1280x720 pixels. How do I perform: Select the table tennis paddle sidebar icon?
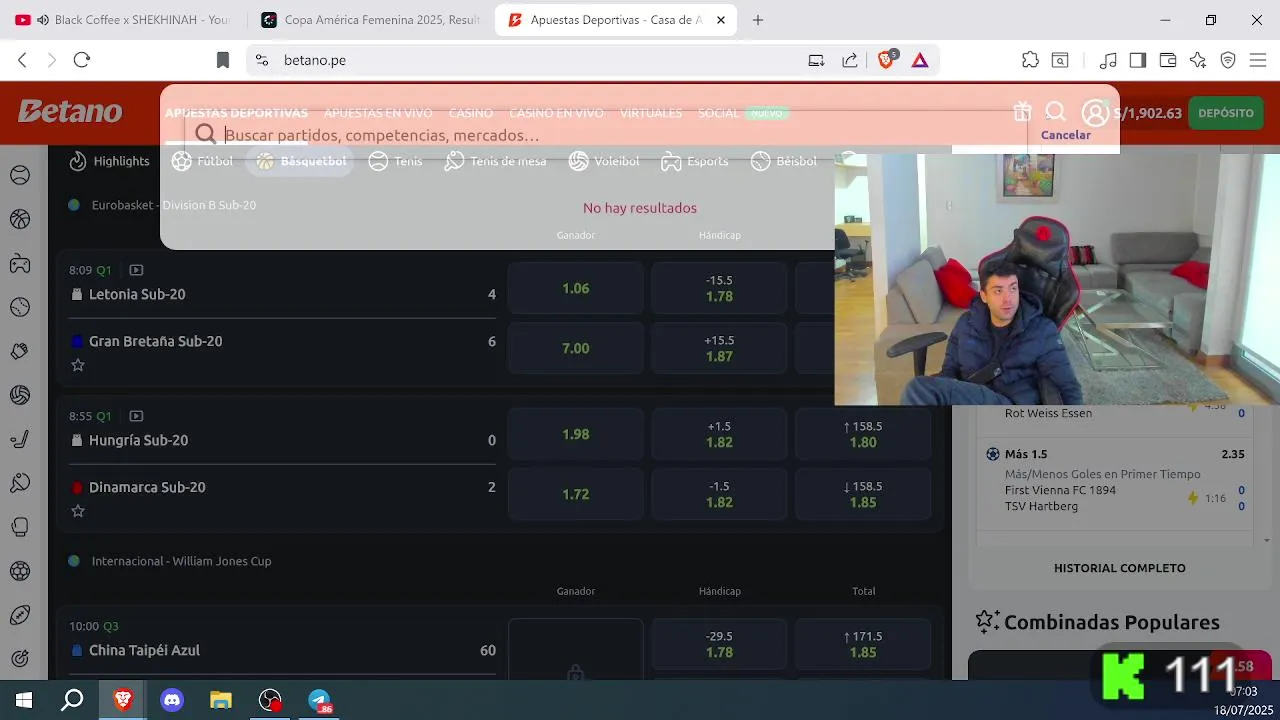[x=20, y=483]
